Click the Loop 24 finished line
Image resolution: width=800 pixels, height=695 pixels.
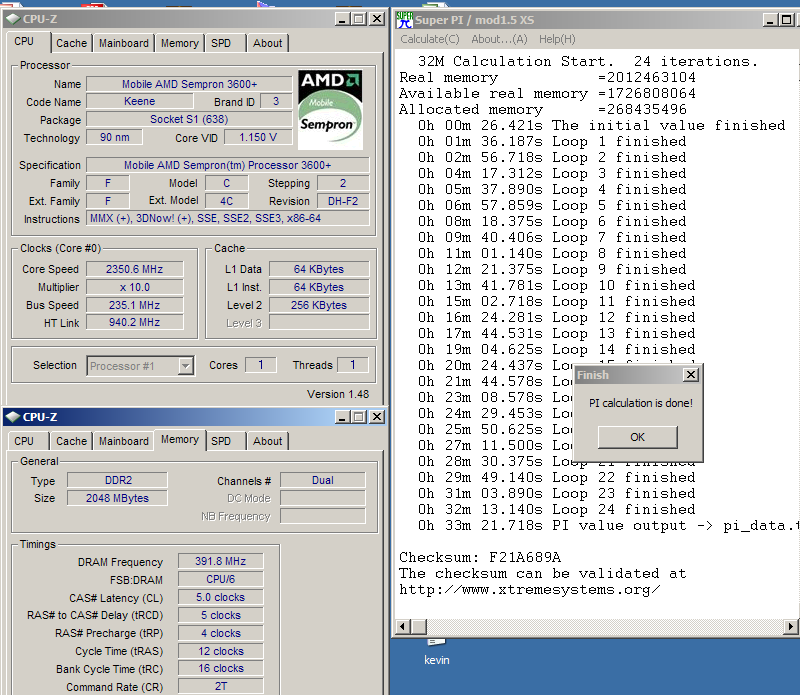pos(557,509)
